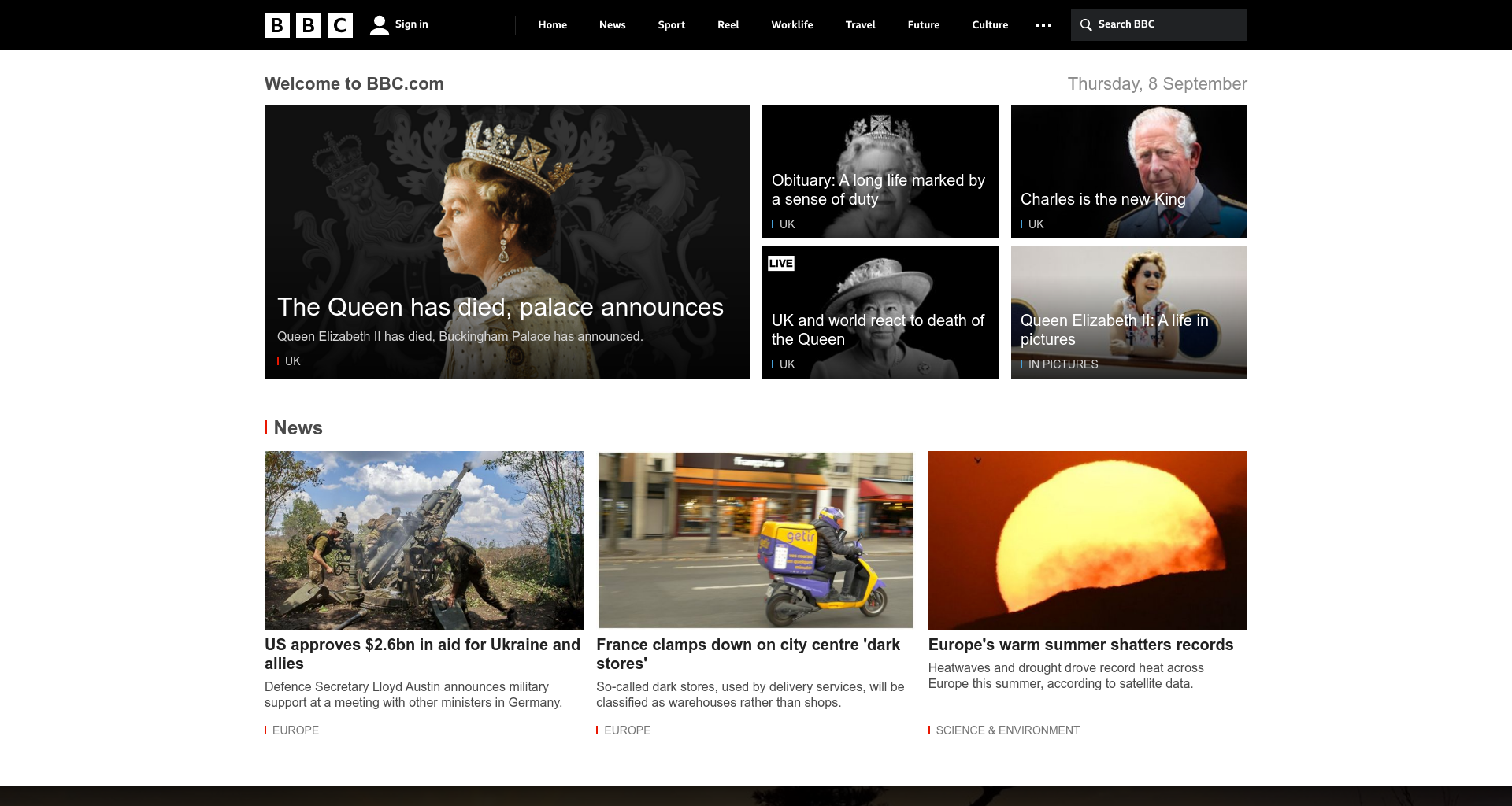
Task: Click the Getir delivery scooter image
Action: click(x=755, y=540)
